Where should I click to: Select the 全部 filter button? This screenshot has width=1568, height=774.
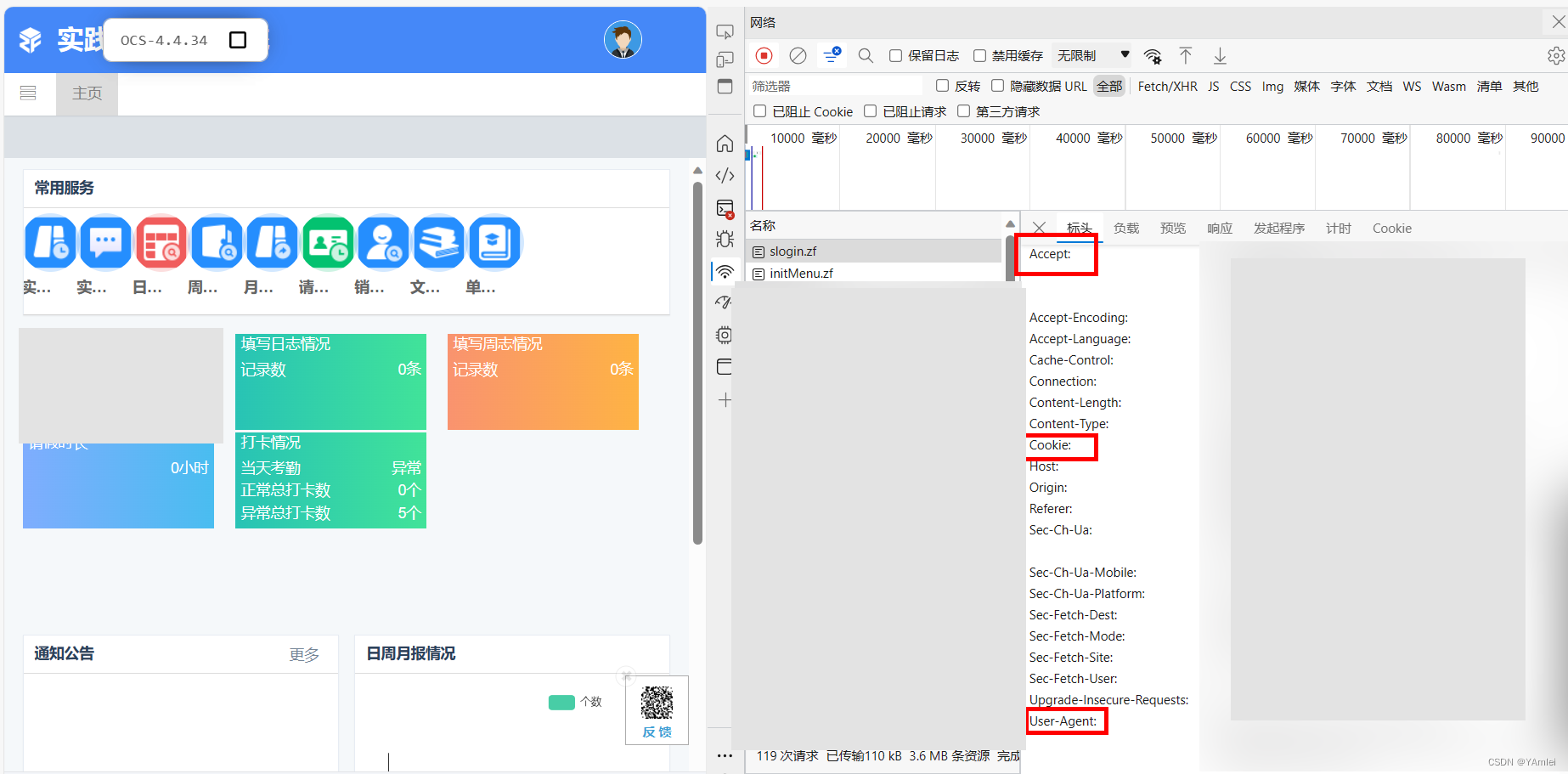(x=1109, y=87)
